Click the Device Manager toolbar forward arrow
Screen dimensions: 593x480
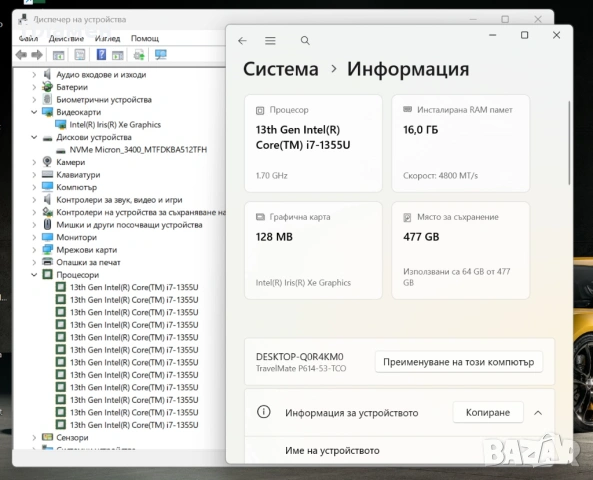pos(37,55)
